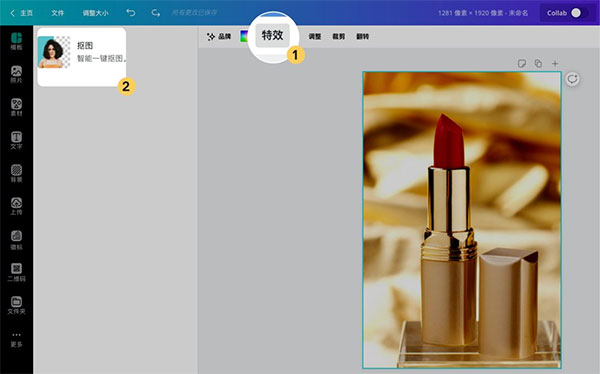Open the 文件夹 folder sidebar icon

(x=16, y=305)
